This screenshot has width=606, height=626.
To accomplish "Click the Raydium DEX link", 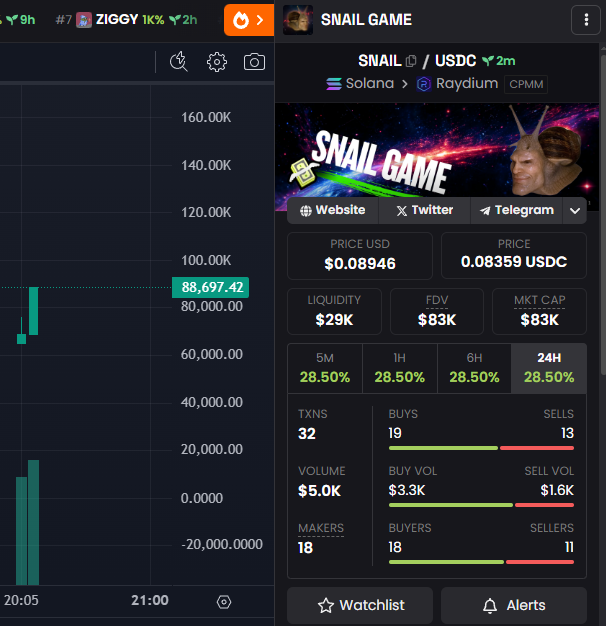I will point(457,83).
